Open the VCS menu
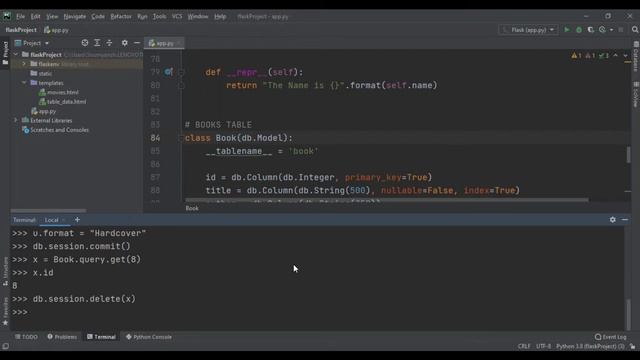The width and height of the screenshot is (640, 360). (177, 17)
